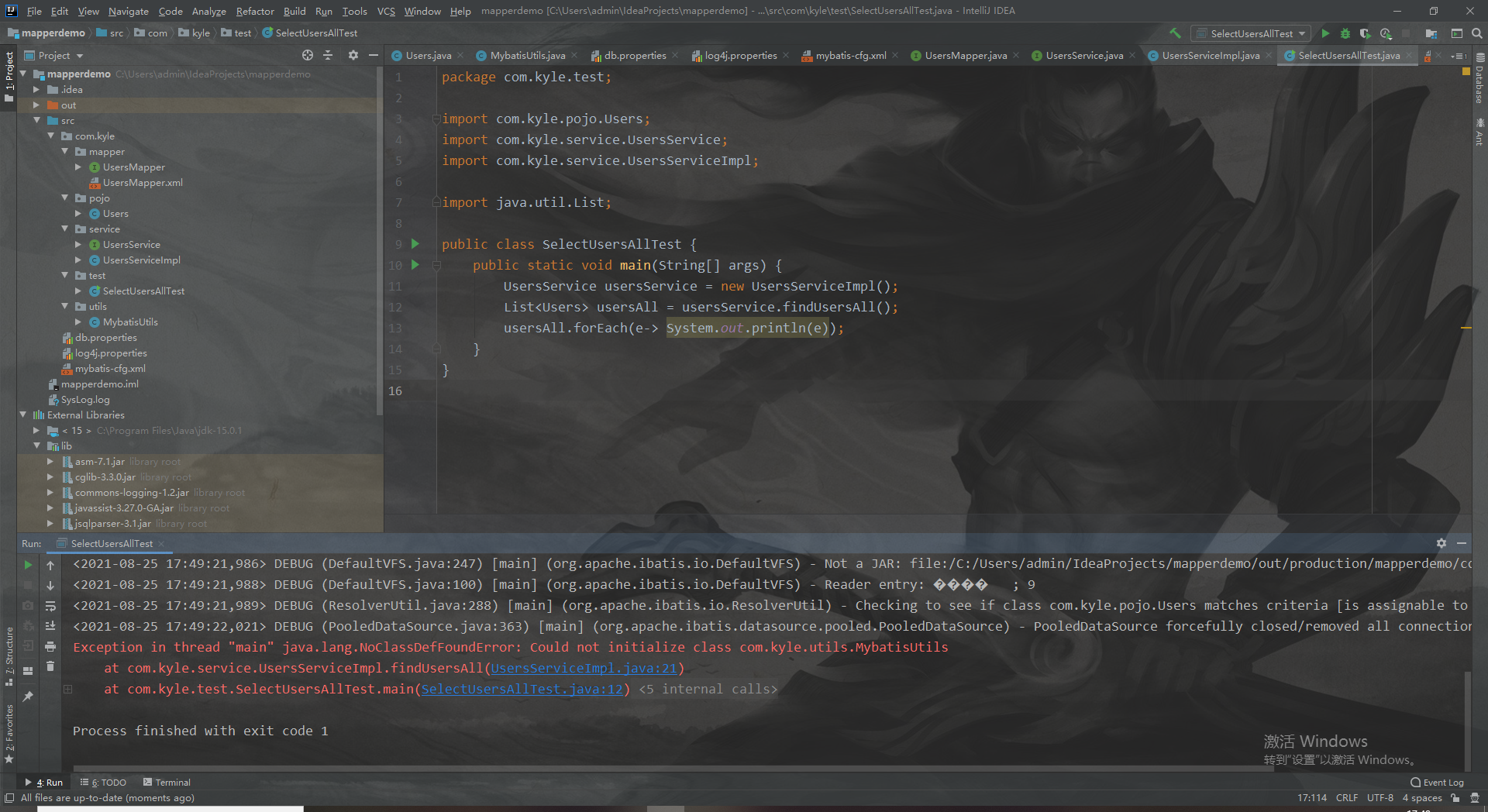Click the Run Anything icon in toolbar
1488x812 pixels.
pos(1457,33)
